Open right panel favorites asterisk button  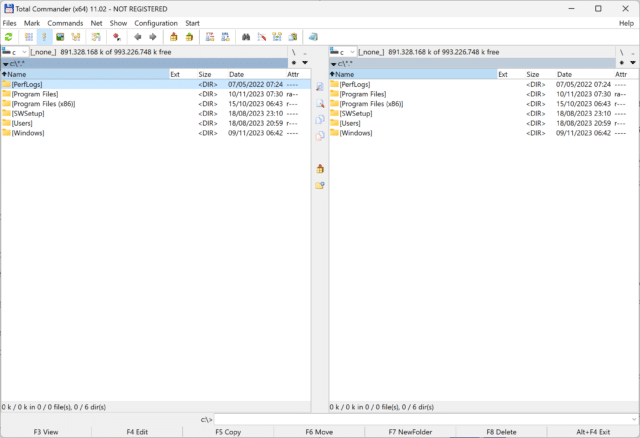[622, 63]
